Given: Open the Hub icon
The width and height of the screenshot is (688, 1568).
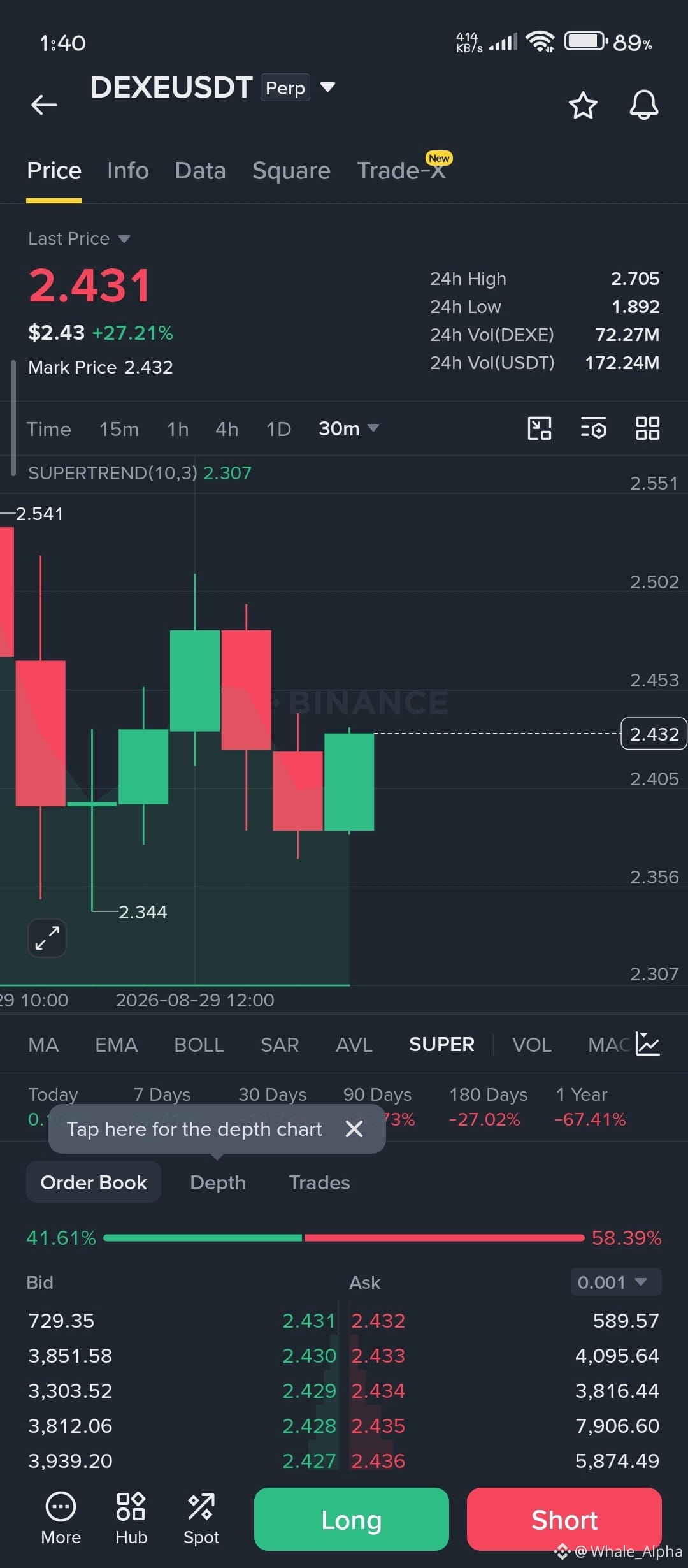Looking at the screenshot, I should pyautogui.click(x=131, y=1519).
